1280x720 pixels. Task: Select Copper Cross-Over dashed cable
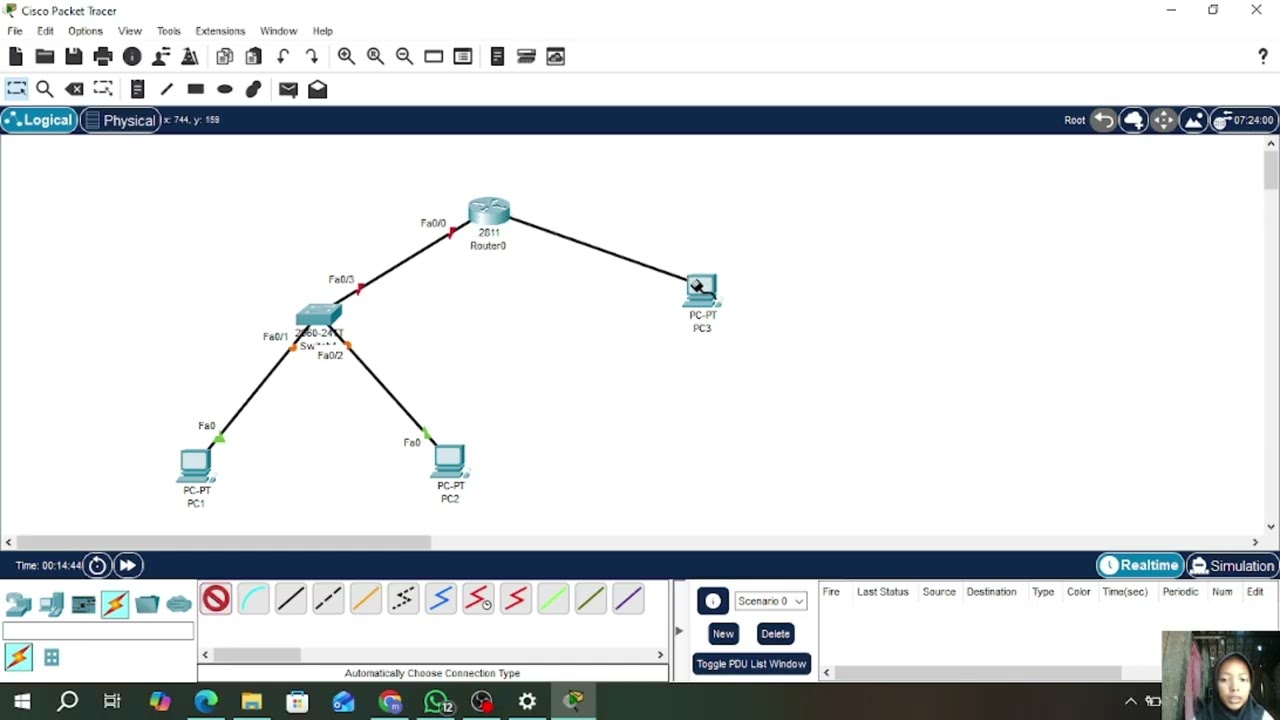(328, 600)
